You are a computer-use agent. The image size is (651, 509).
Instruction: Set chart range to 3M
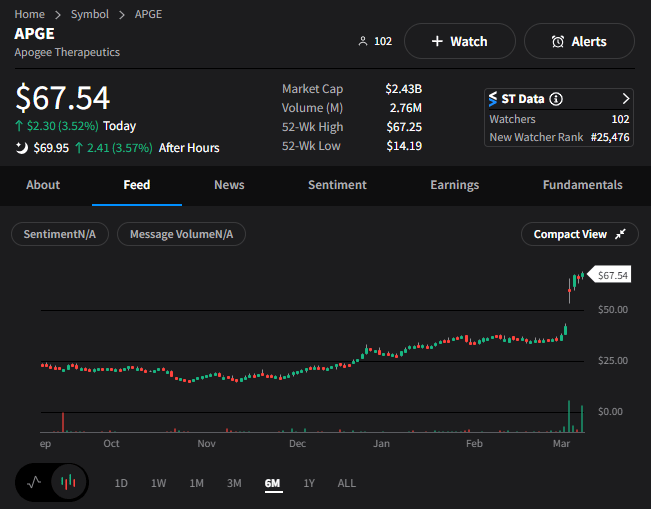pyautogui.click(x=234, y=483)
